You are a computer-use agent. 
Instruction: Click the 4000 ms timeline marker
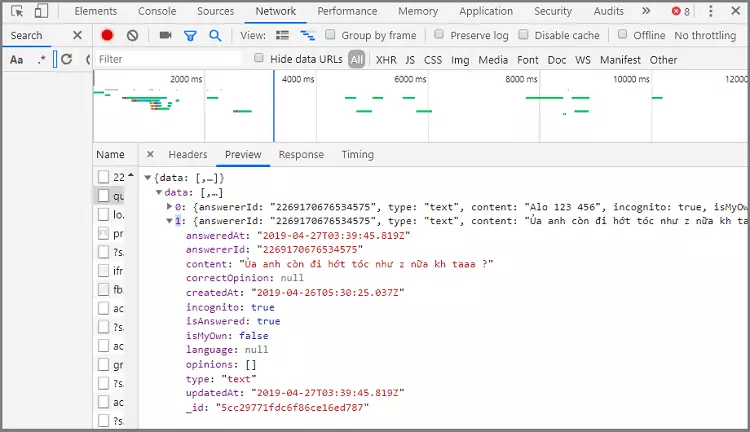pos(298,79)
